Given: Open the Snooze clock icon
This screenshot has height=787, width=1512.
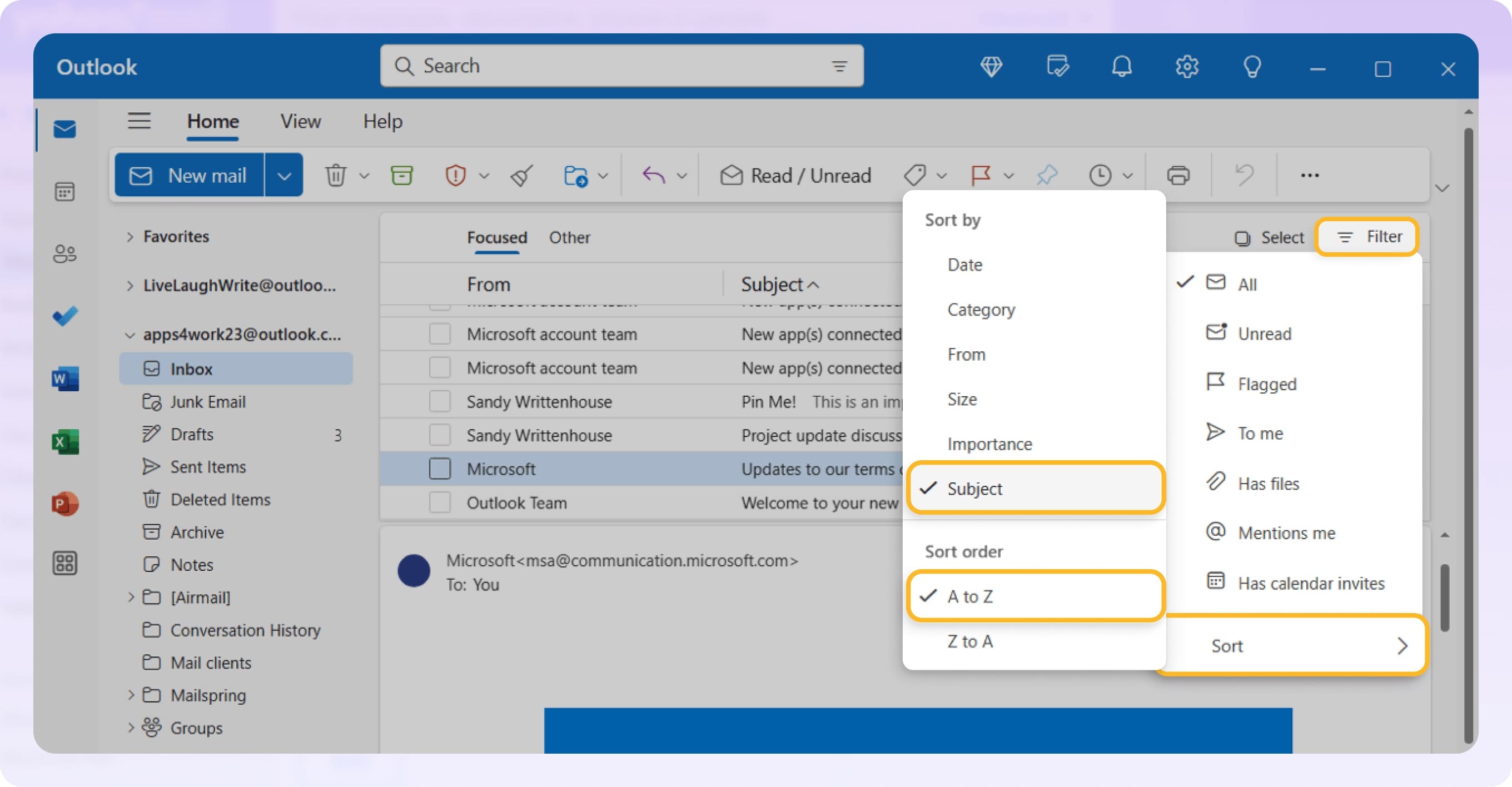Looking at the screenshot, I should coord(1100,175).
